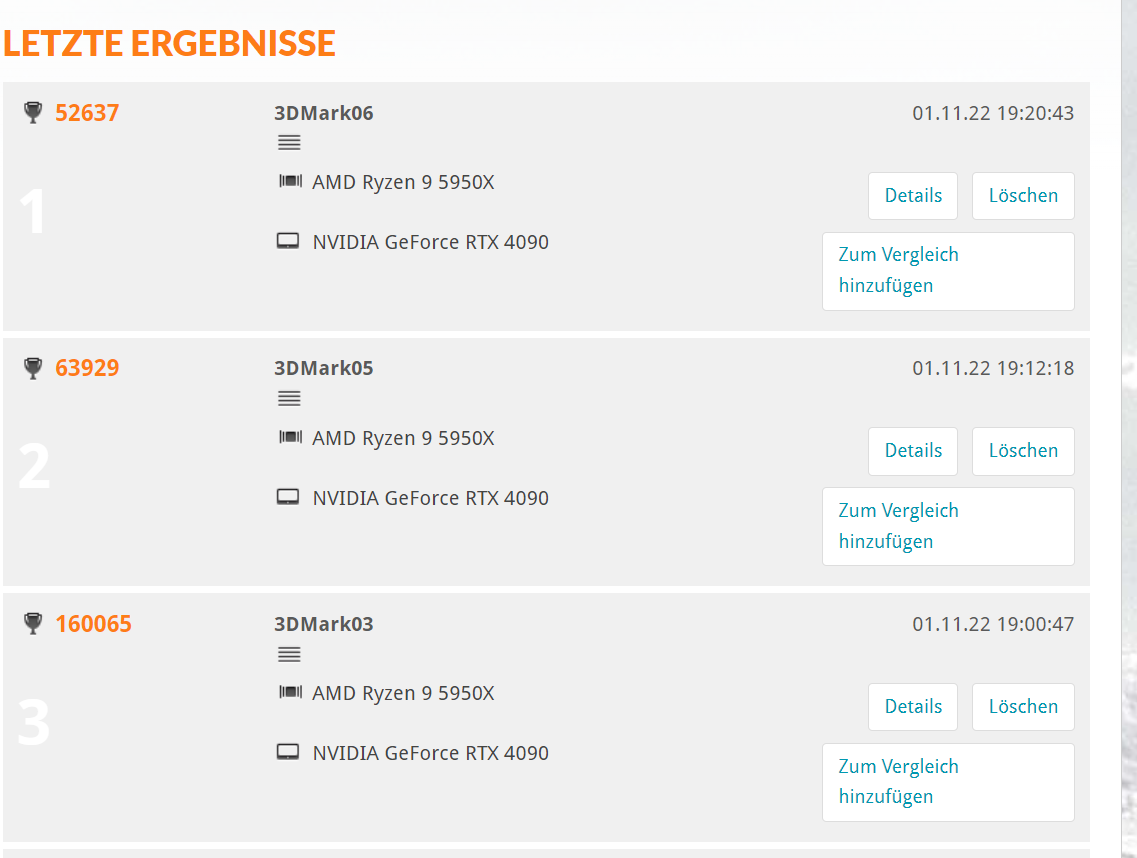This screenshot has width=1137, height=858.
Task: Expand the list icon under 3DMark05
Action: 289,398
